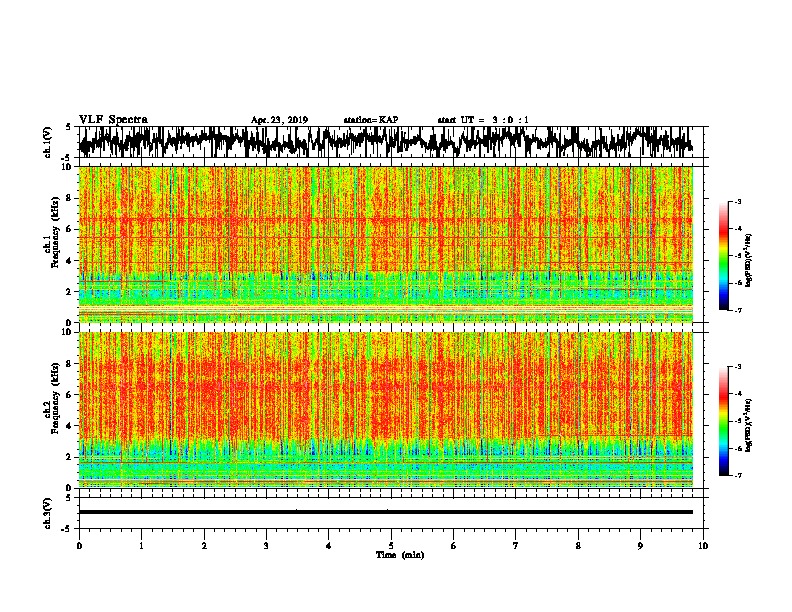Click the 'VLF Spectra' plot title
The image size is (792, 612).
click(x=113, y=120)
